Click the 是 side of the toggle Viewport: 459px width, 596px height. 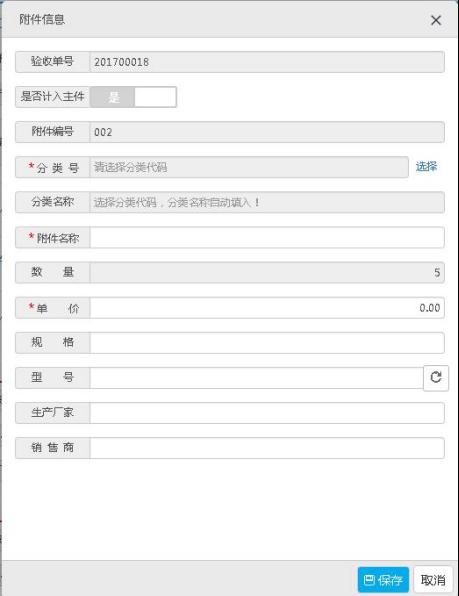(113, 97)
